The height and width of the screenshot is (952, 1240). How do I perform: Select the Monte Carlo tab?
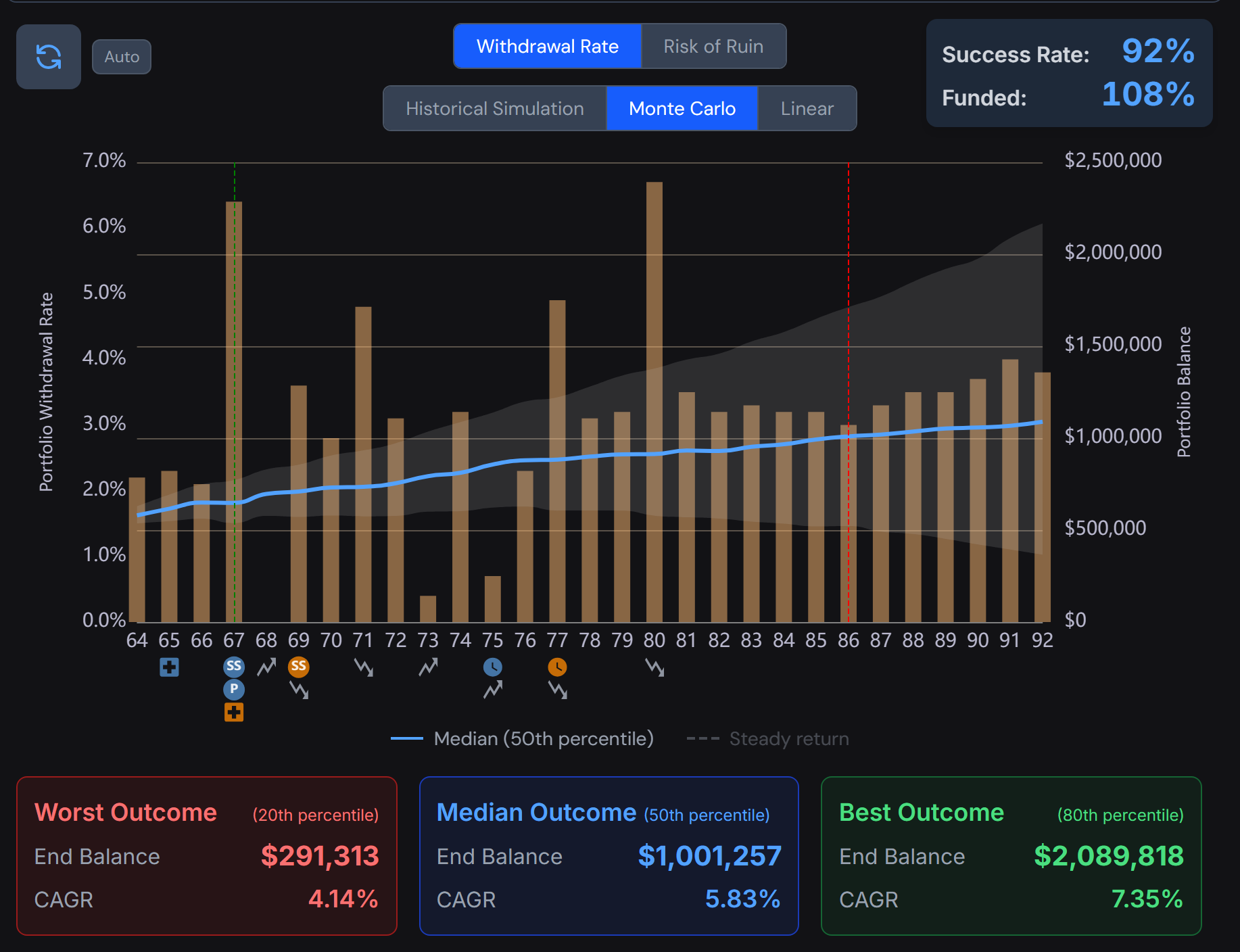click(682, 108)
